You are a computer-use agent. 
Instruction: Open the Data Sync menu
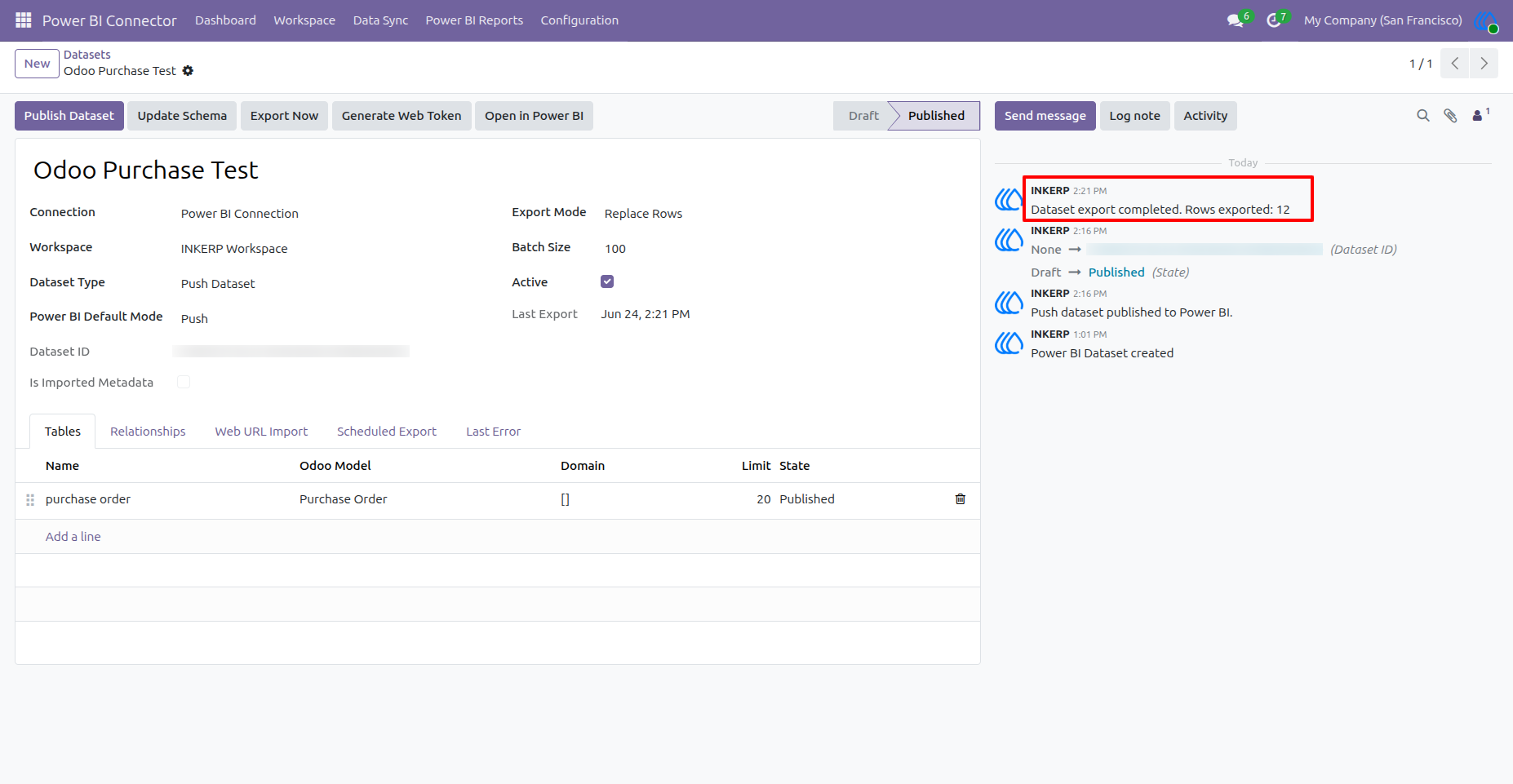point(380,20)
